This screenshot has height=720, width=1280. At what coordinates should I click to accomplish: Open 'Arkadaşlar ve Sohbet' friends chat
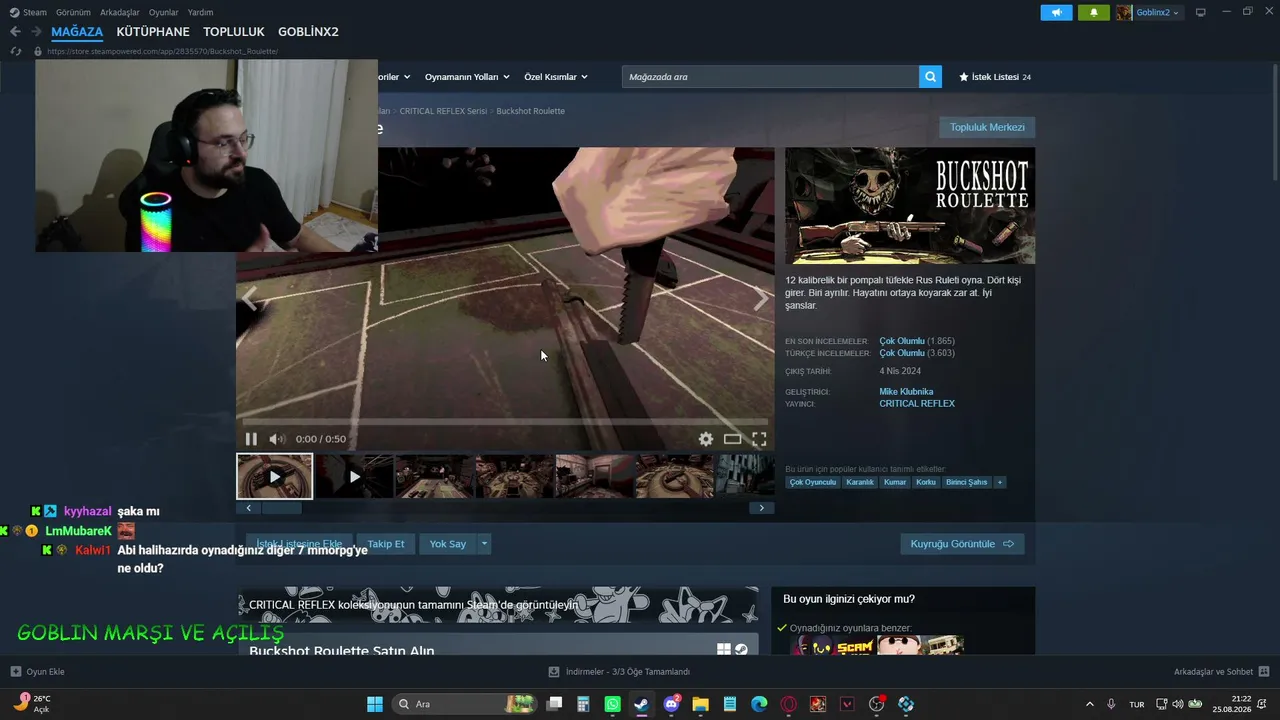pyautogui.click(x=1222, y=672)
